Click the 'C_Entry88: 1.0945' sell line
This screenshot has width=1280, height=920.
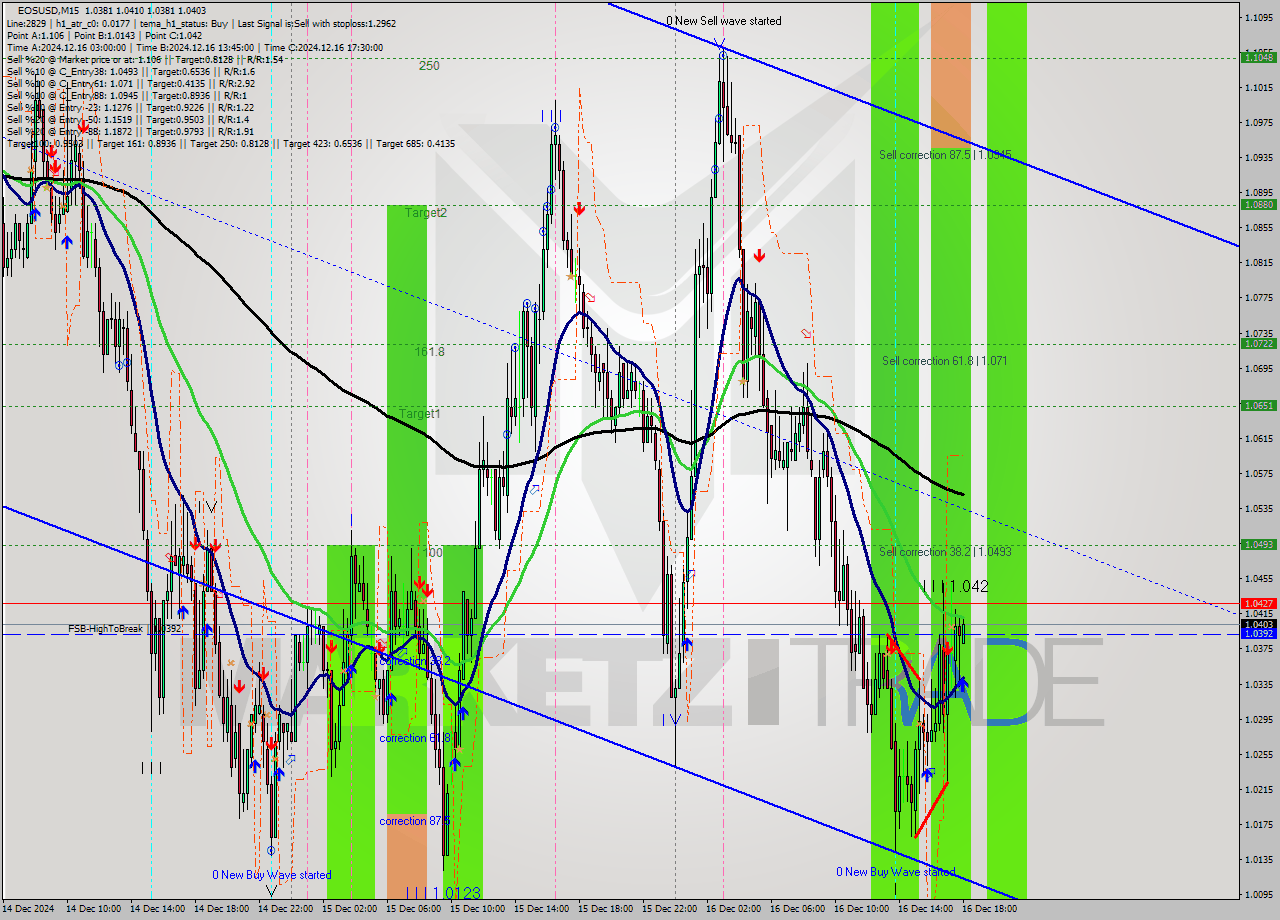pos(125,96)
